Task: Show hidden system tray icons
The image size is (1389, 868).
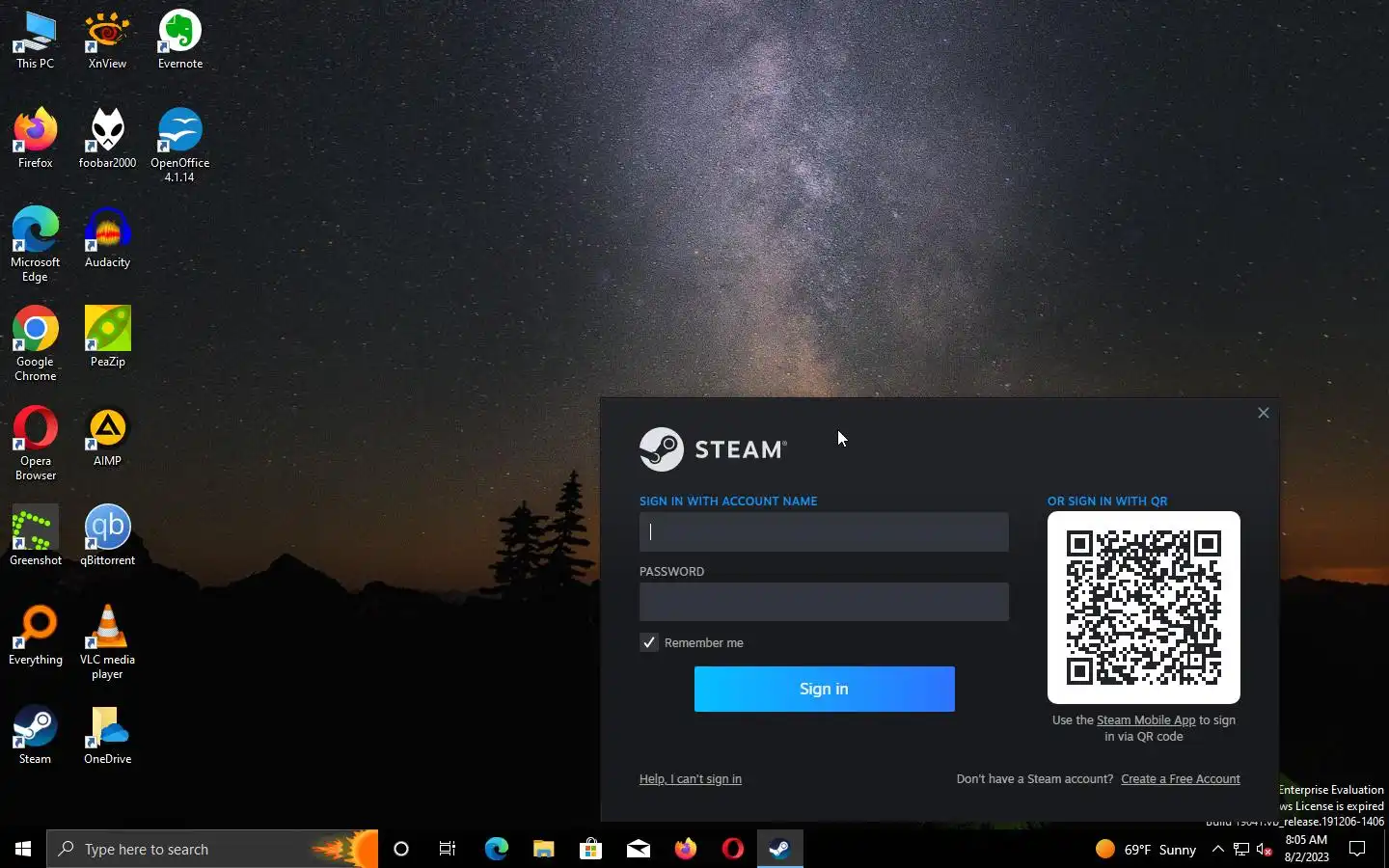Action: pyautogui.click(x=1217, y=849)
